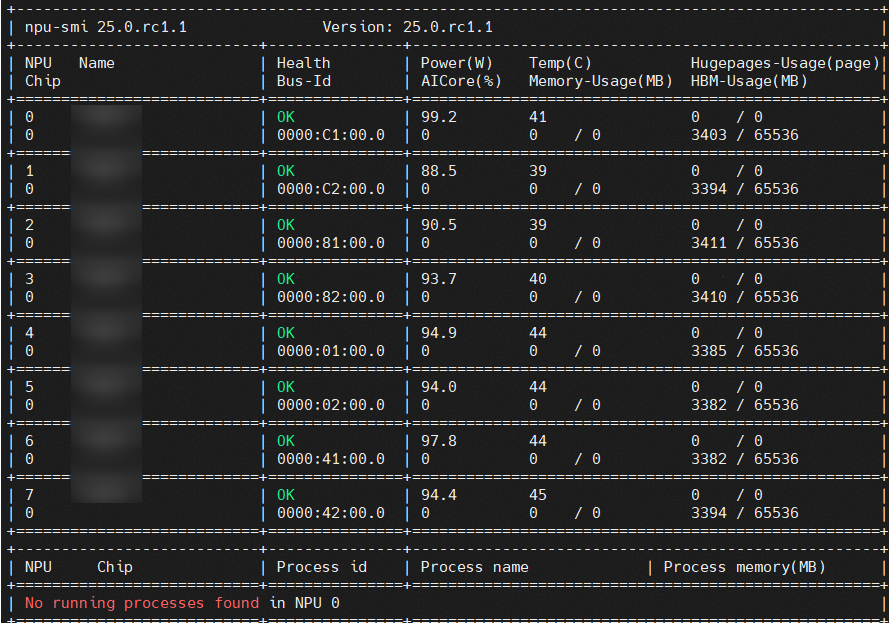The image size is (889, 623).
Task: Click the Health column header
Action: (x=303, y=63)
